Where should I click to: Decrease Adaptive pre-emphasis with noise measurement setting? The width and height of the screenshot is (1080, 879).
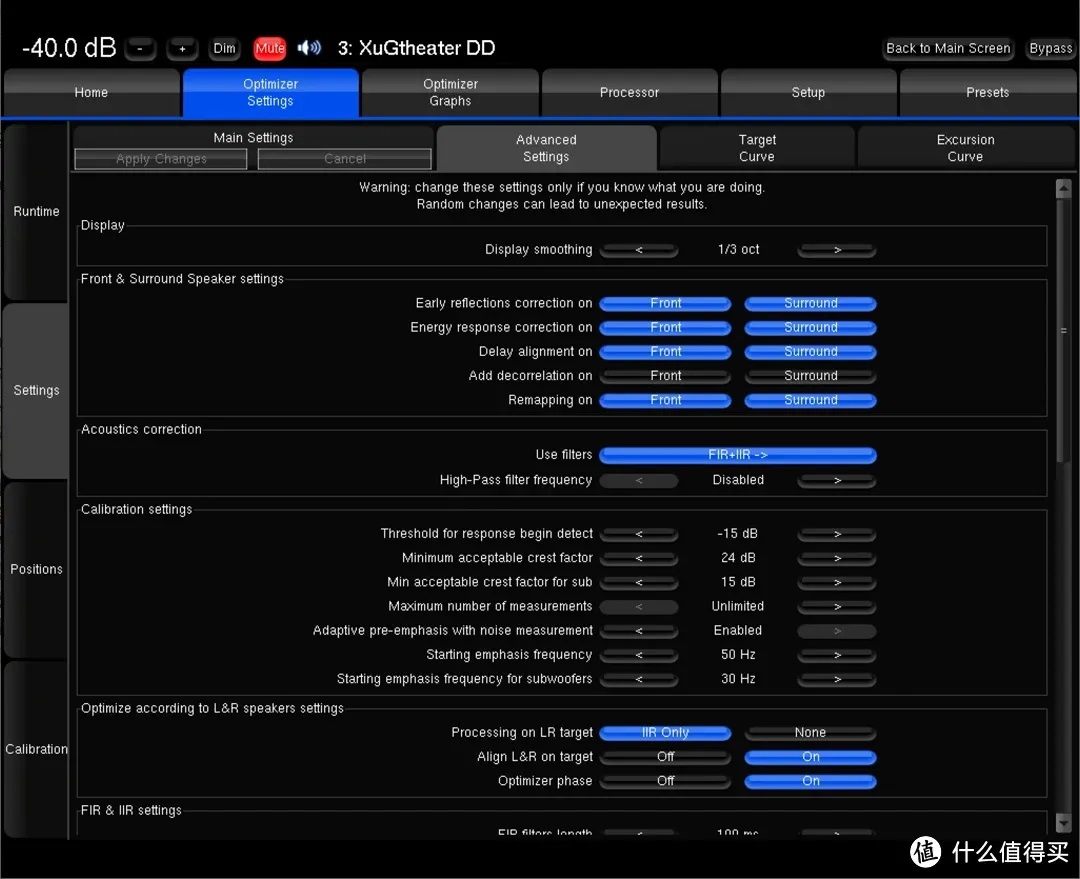[x=639, y=630]
